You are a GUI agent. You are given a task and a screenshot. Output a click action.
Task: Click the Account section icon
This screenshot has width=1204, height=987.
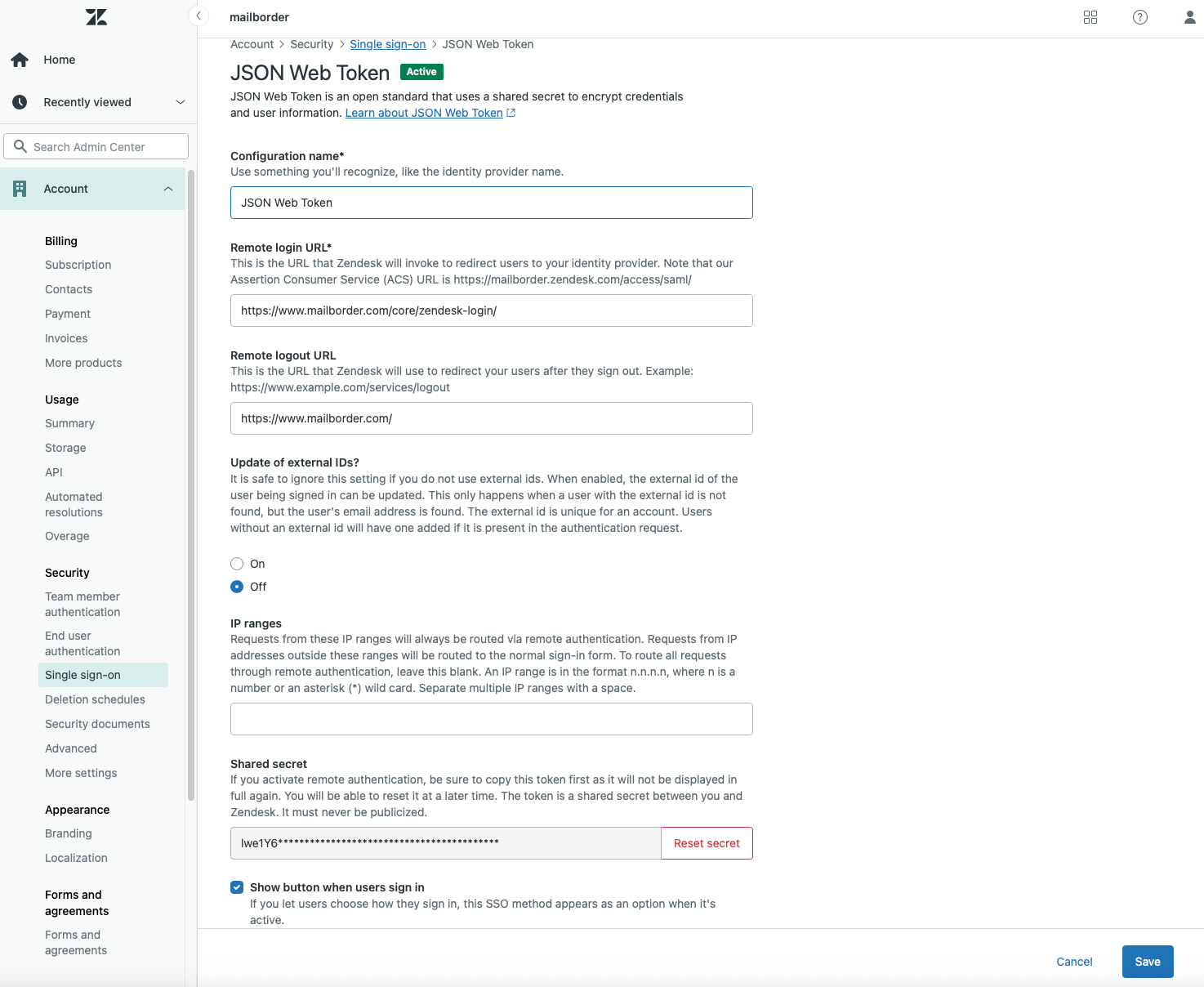[x=20, y=188]
